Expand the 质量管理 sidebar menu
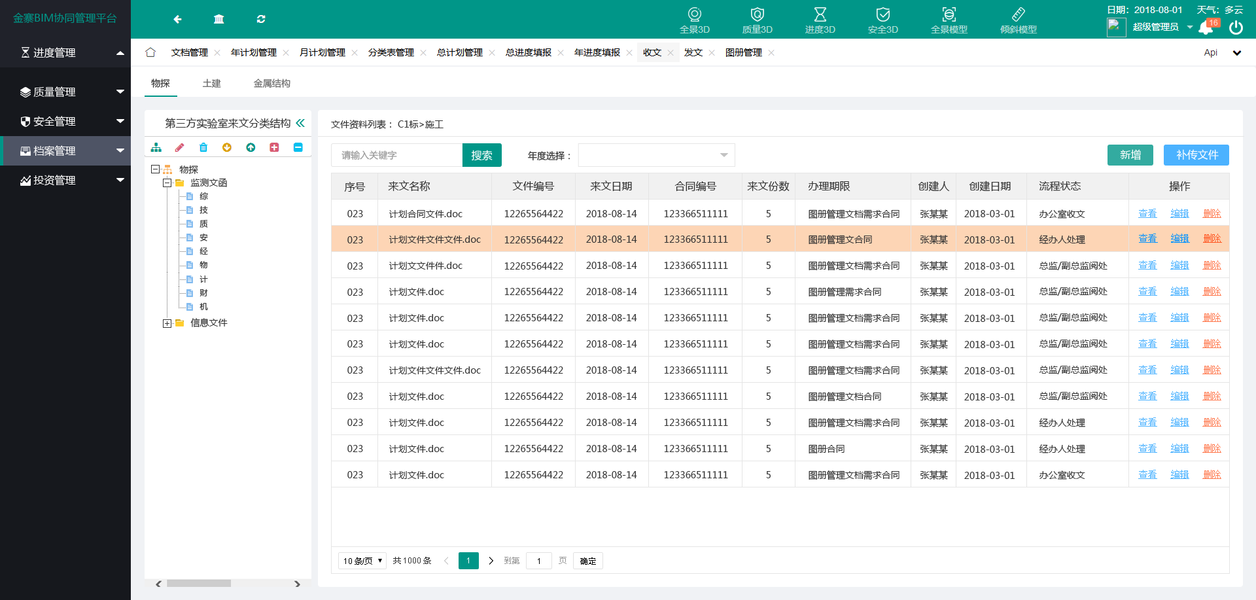Viewport: 1256px width, 600px height. (65, 91)
